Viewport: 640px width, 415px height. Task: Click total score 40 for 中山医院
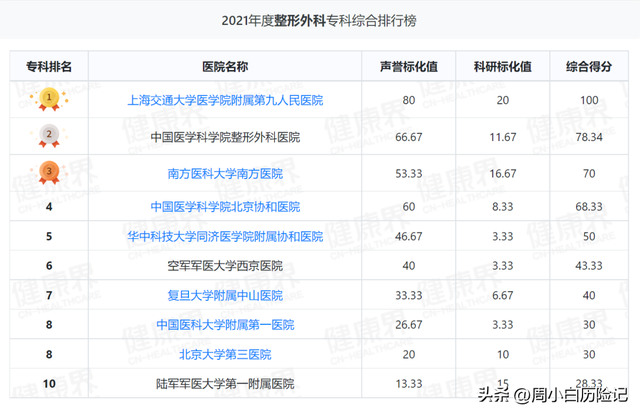(x=589, y=295)
